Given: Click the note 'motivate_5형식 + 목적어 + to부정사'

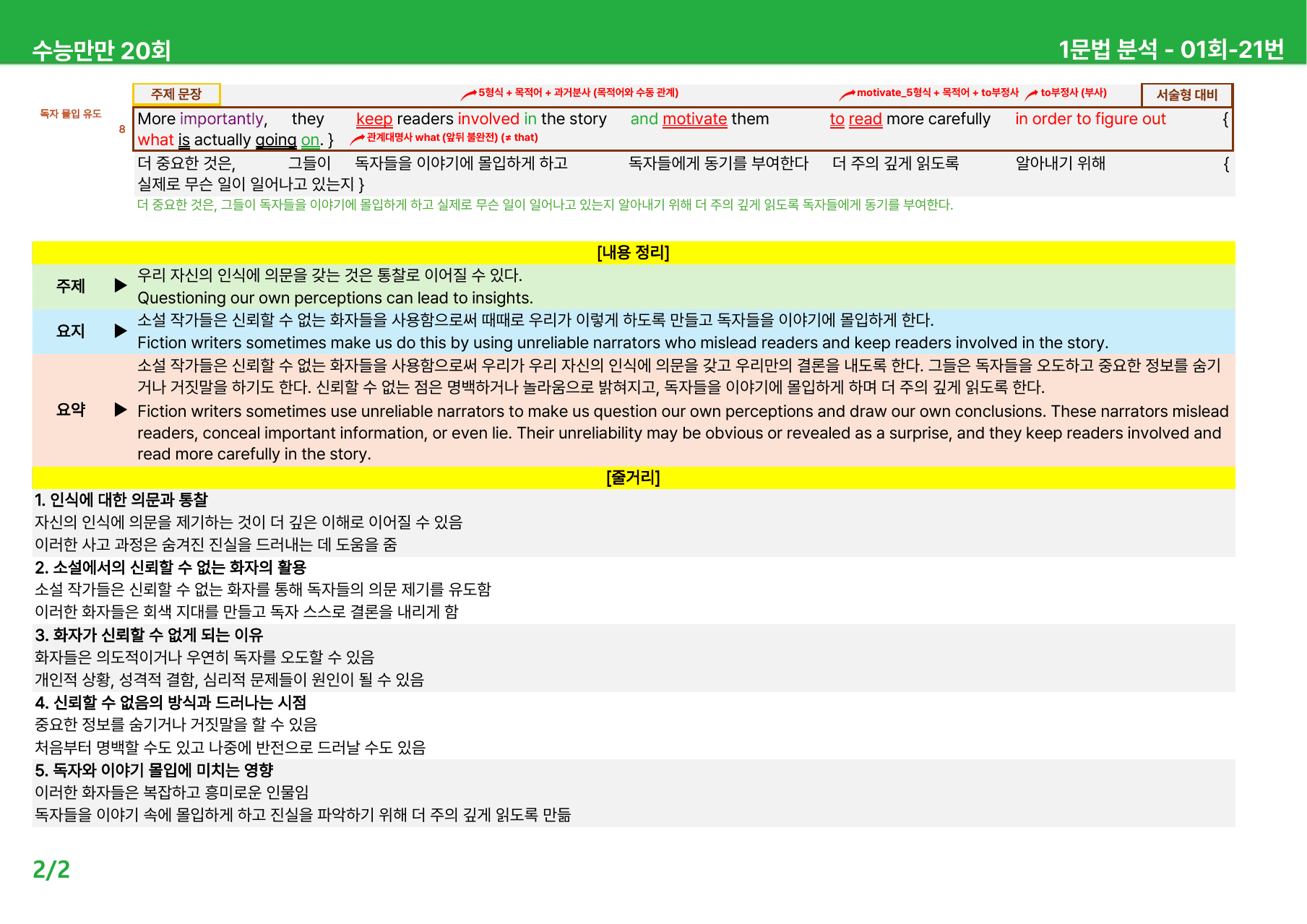Looking at the screenshot, I should pyautogui.click(x=938, y=92).
